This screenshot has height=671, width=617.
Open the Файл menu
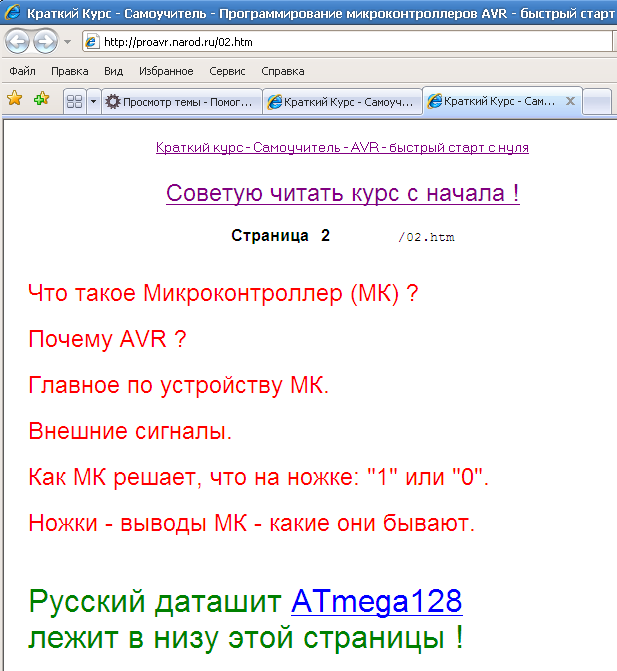[x=22, y=71]
